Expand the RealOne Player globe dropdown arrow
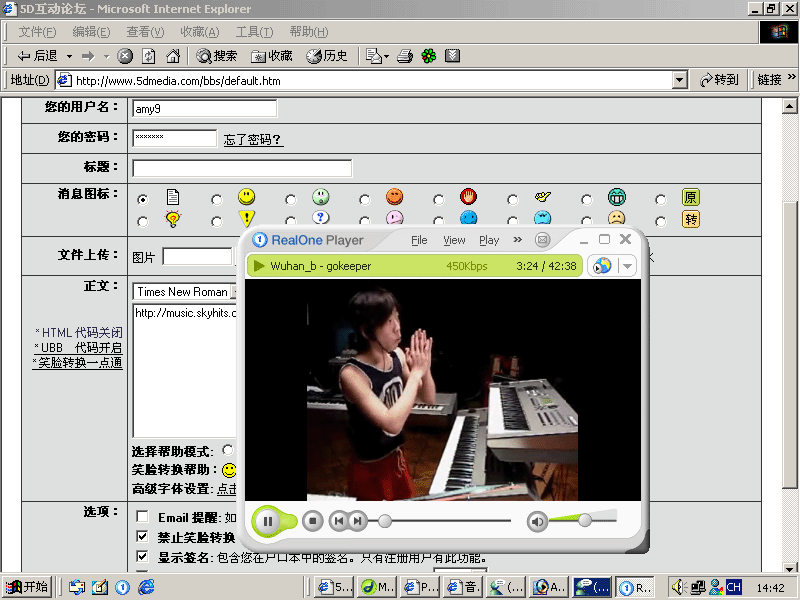 (x=627, y=266)
